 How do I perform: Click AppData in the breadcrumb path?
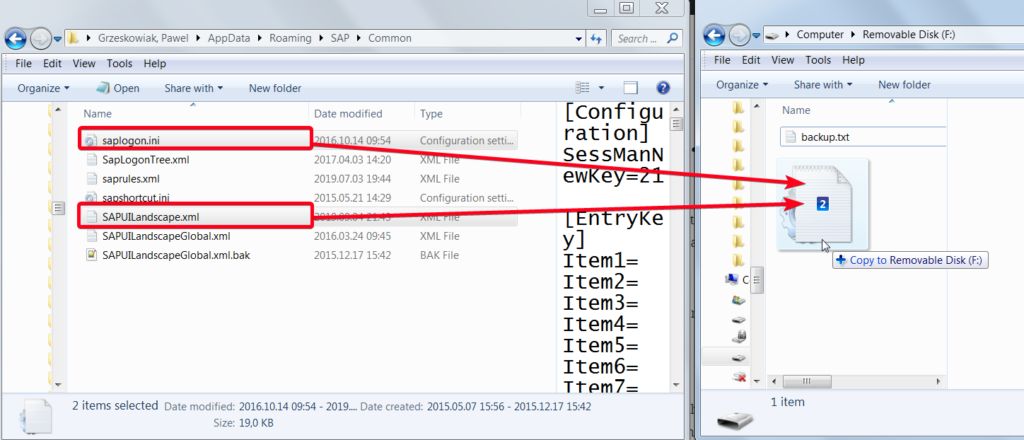click(229, 39)
